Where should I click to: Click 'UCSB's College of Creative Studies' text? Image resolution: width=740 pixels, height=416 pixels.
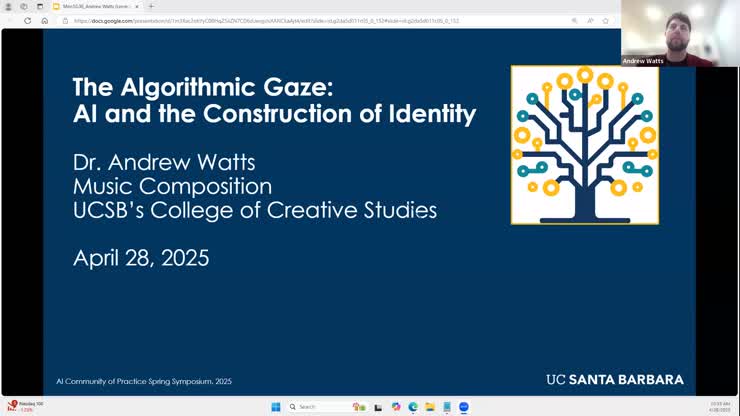(x=255, y=211)
